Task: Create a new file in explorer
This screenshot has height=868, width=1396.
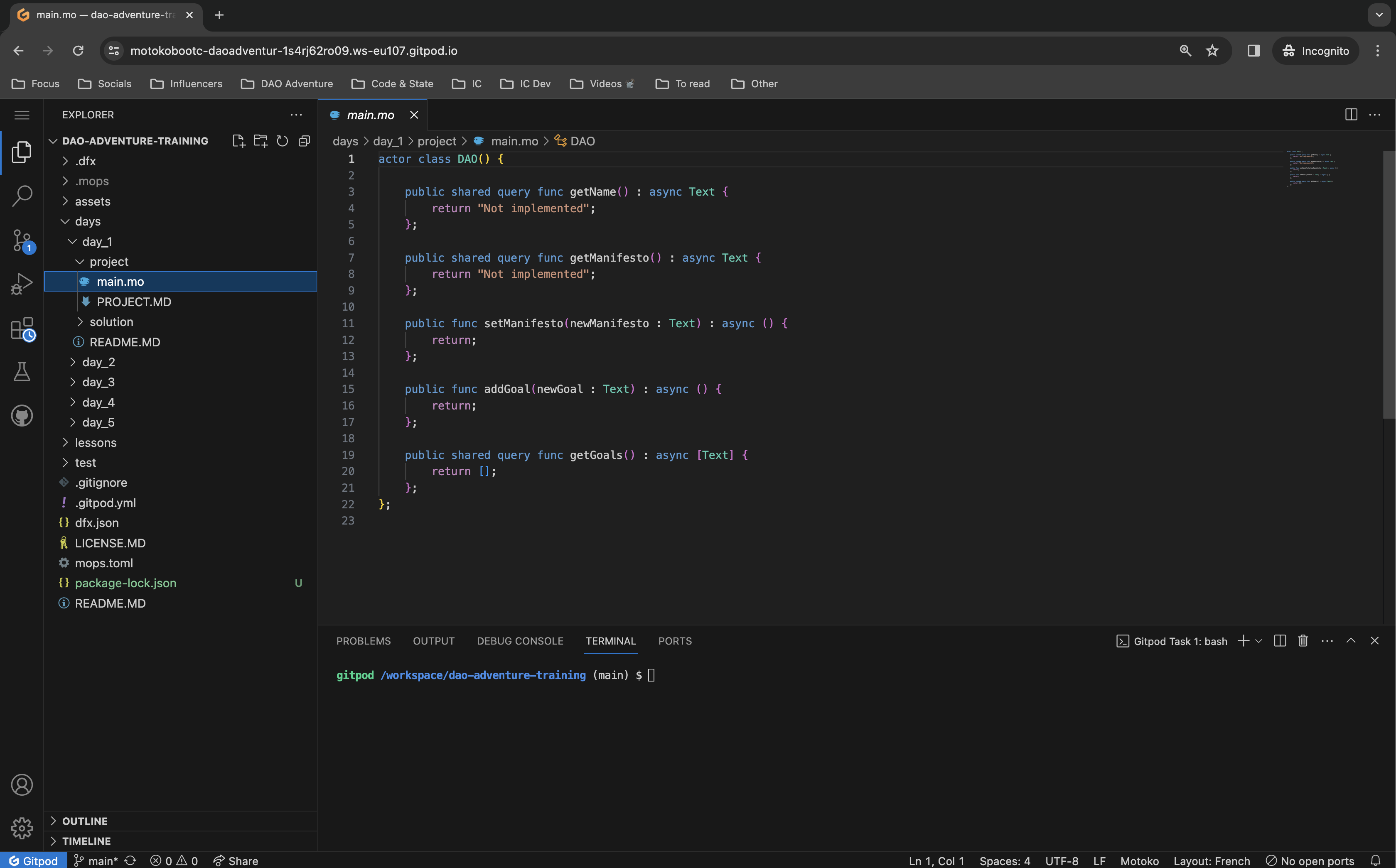Action: point(238,141)
